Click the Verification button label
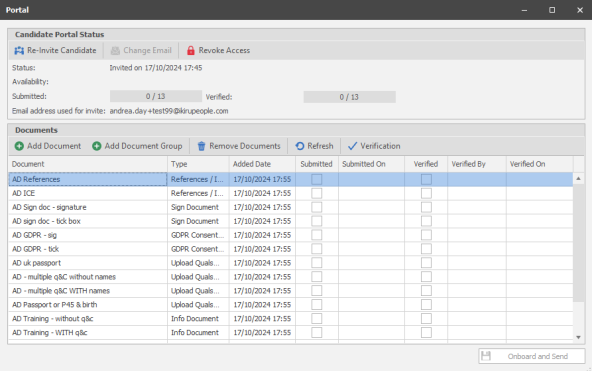The image size is (592, 371). pyautogui.click(x=380, y=146)
